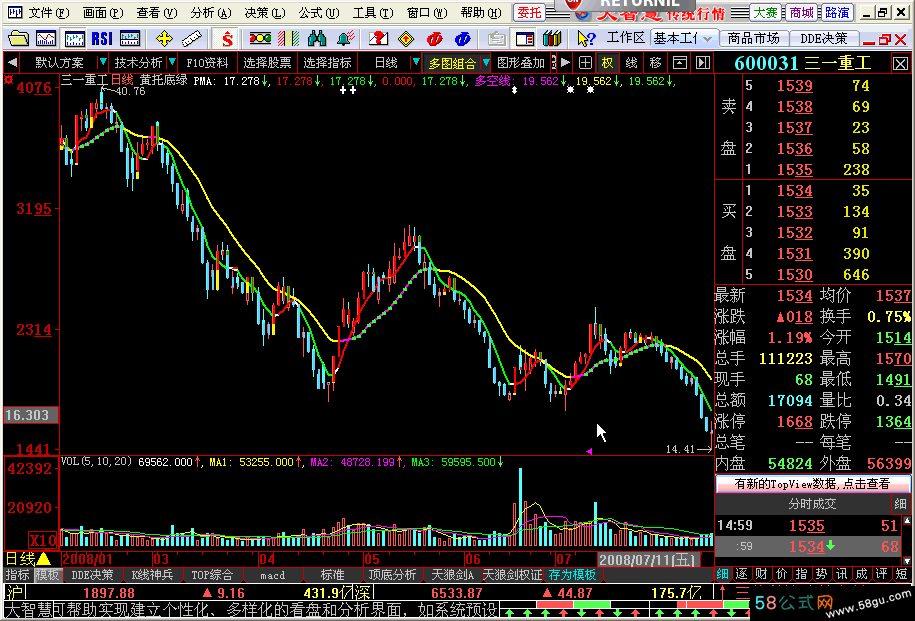
Task: Click the 大赛 button
Action: [x=765, y=12]
